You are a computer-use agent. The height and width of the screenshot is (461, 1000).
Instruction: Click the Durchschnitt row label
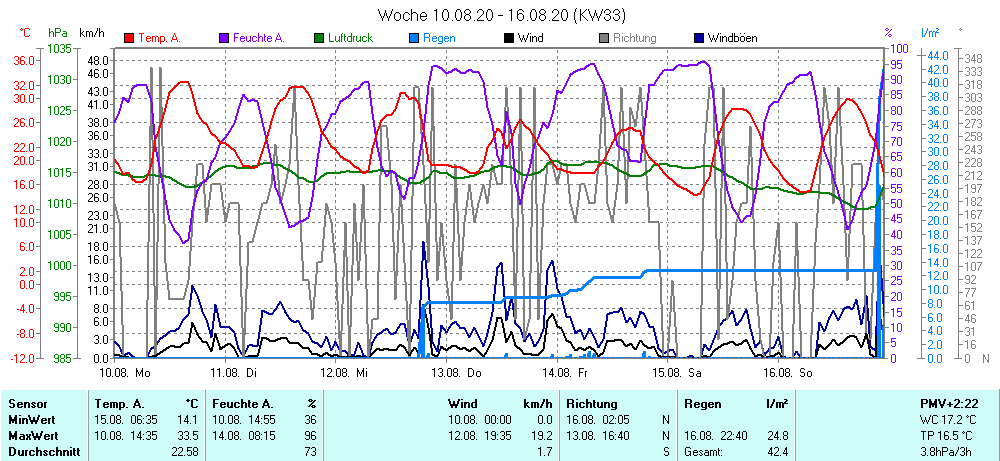[42, 452]
